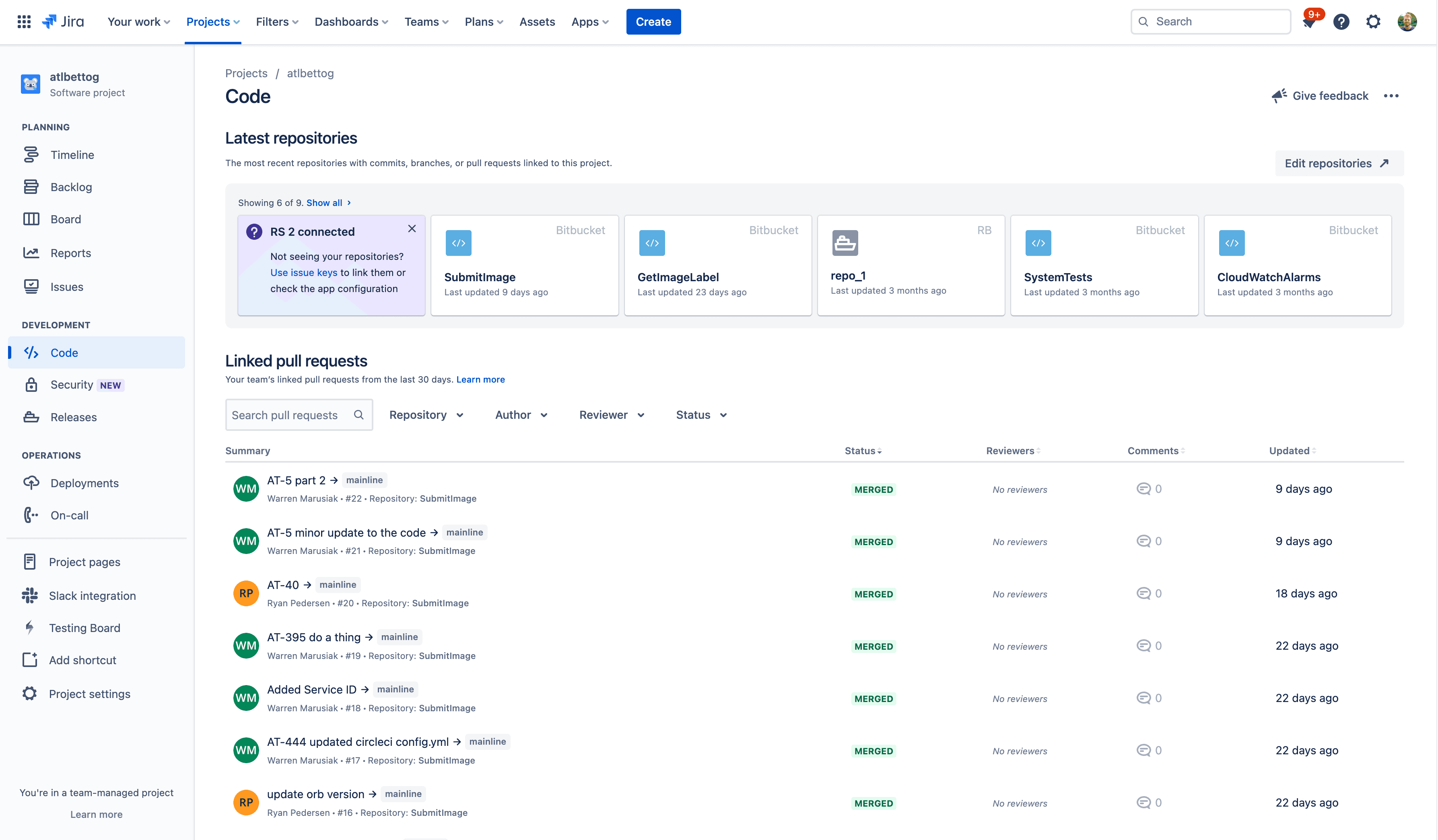The image size is (1438, 840).
Task: Open the Board view
Action: [x=66, y=218]
